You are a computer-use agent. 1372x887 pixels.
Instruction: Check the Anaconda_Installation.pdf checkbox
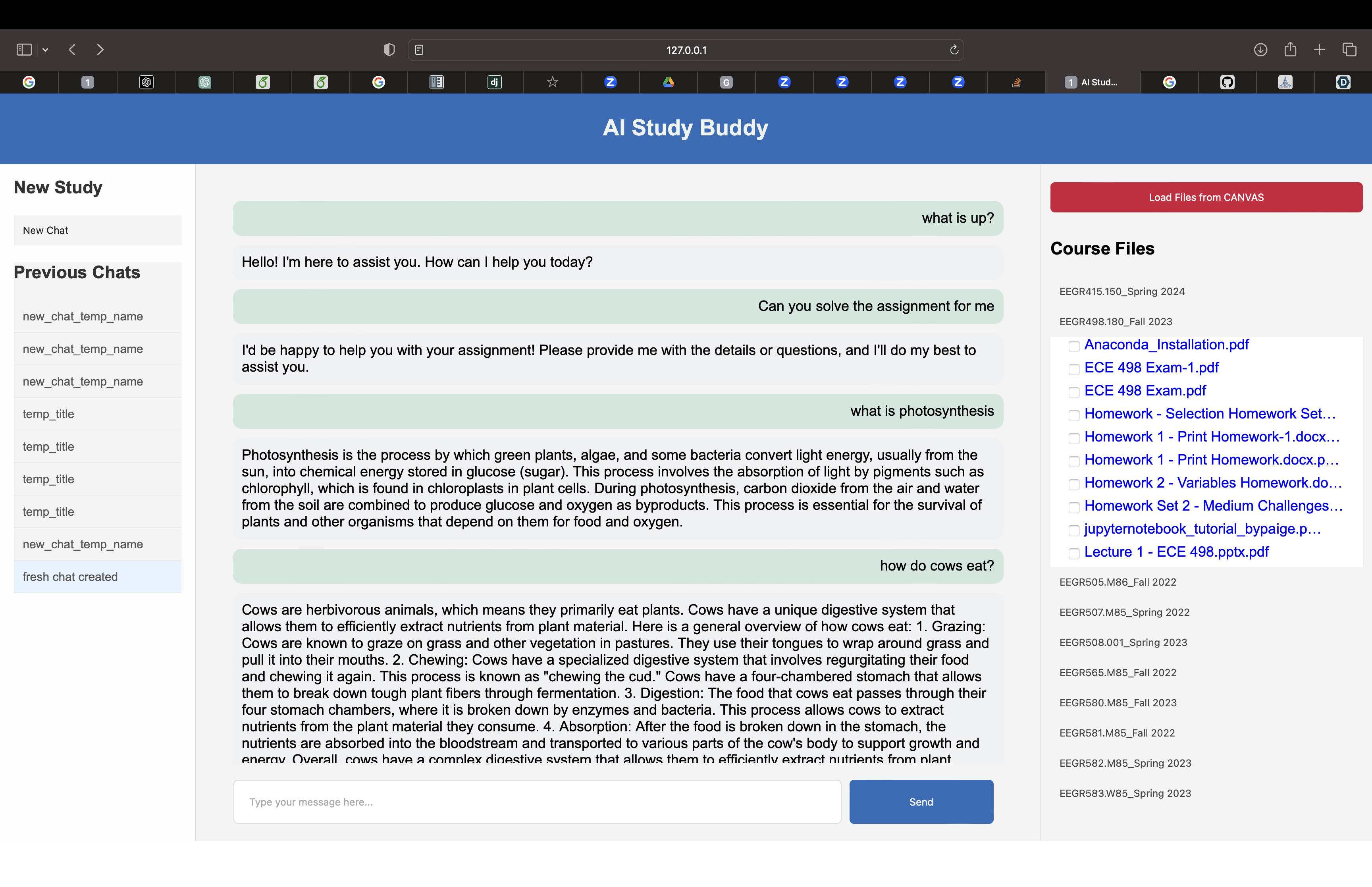pos(1073,346)
